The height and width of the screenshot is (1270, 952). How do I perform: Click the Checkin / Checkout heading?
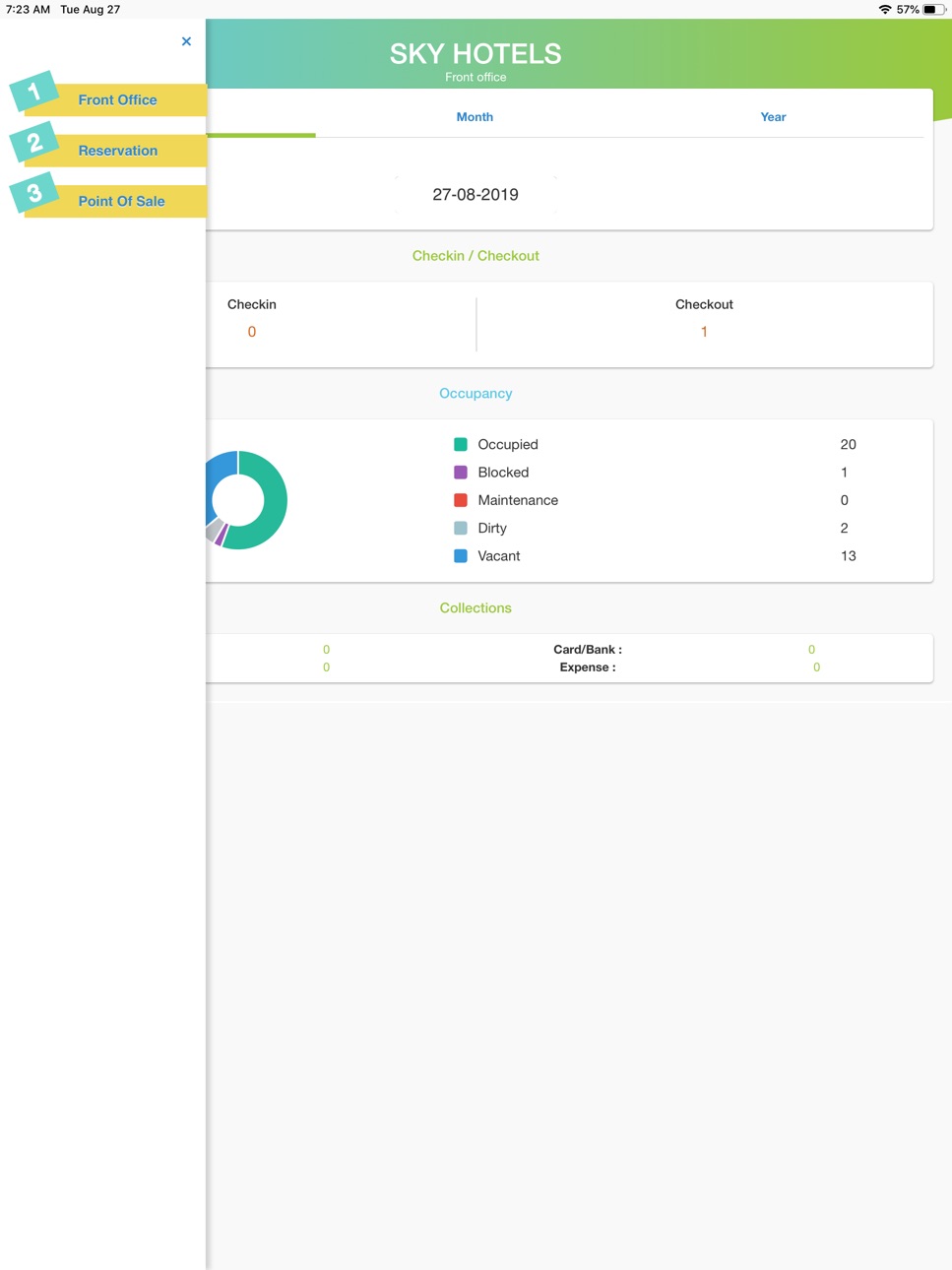(x=476, y=256)
